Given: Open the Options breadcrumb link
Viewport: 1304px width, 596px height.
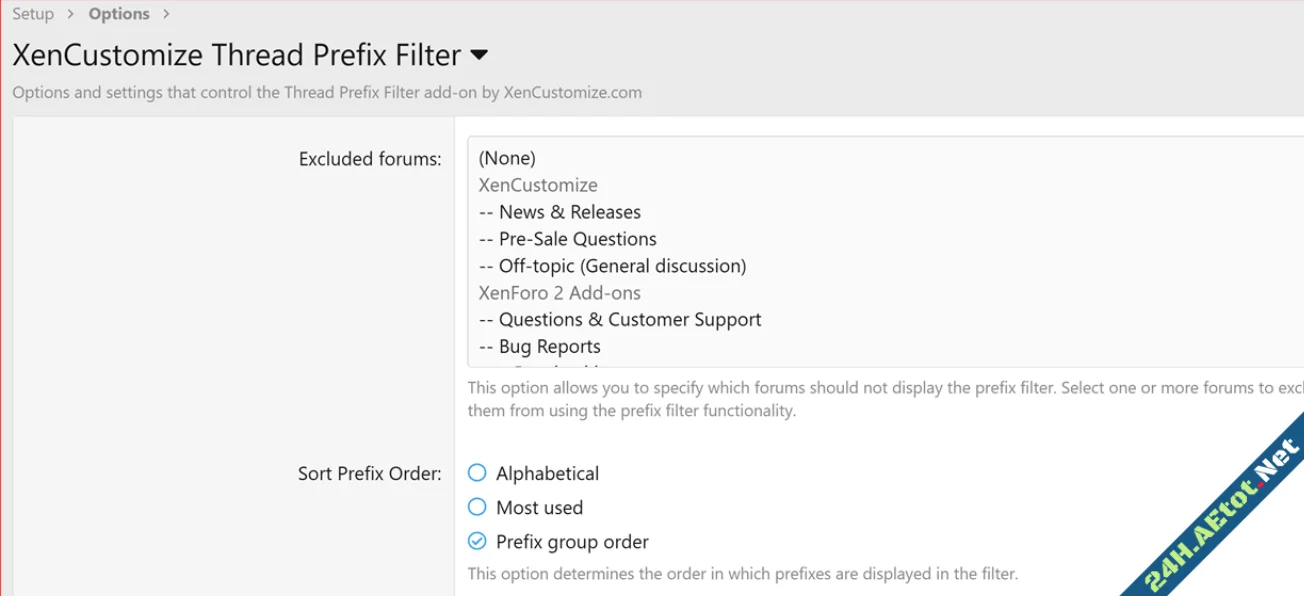Looking at the screenshot, I should click(119, 14).
